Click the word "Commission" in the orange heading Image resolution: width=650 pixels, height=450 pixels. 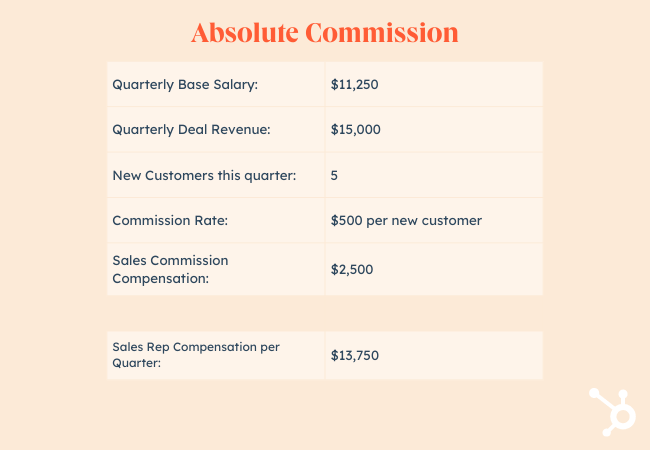pyautogui.click(x=382, y=32)
